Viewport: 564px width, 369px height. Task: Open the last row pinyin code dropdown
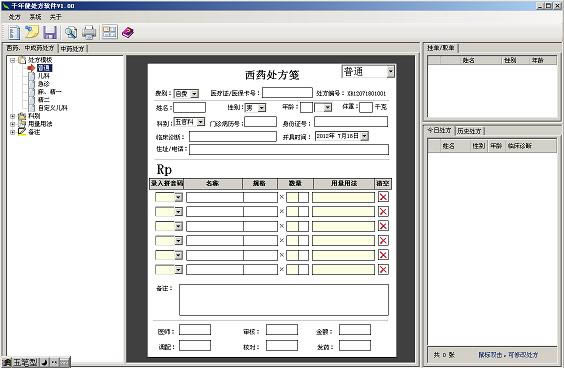178,269
